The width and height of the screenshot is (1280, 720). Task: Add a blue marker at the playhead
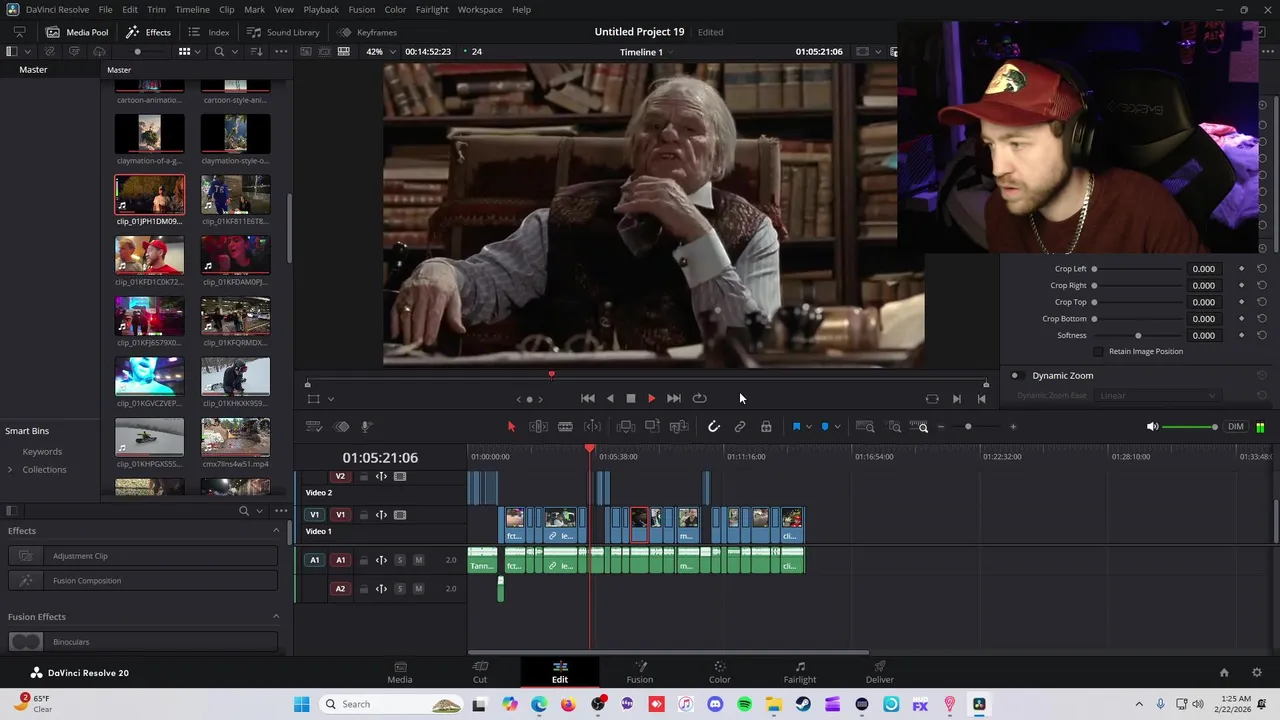(x=825, y=427)
